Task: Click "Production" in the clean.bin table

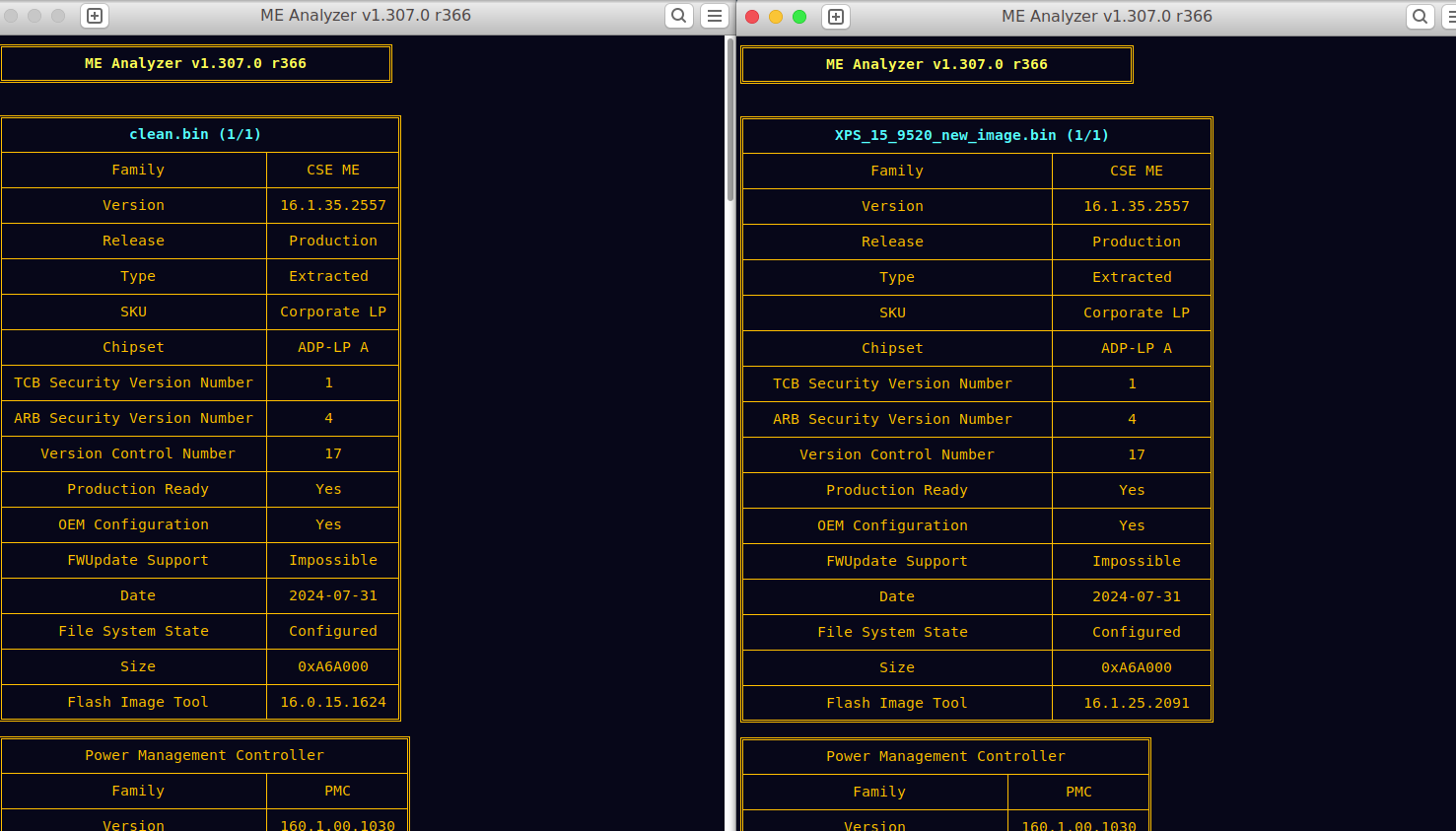Action: click(x=333, y=241)
